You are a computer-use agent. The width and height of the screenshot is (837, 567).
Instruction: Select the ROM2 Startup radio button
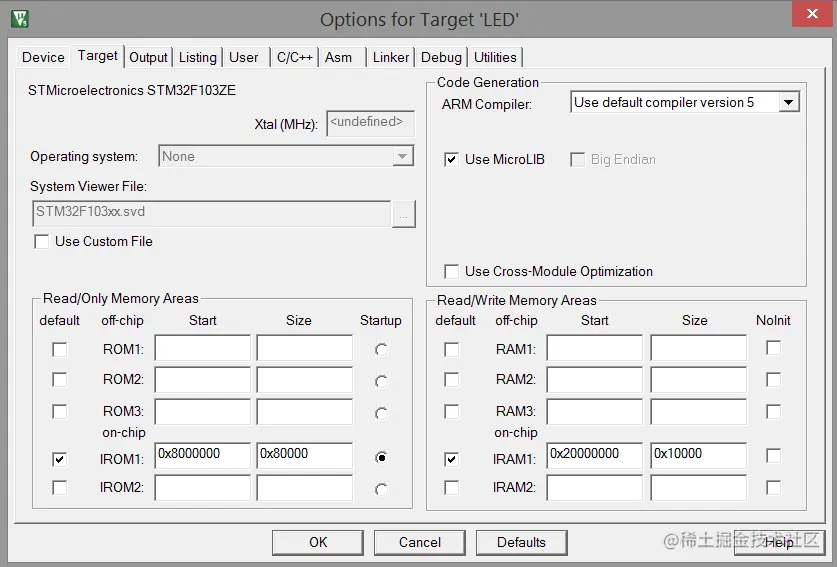click(x=381, y=381)
